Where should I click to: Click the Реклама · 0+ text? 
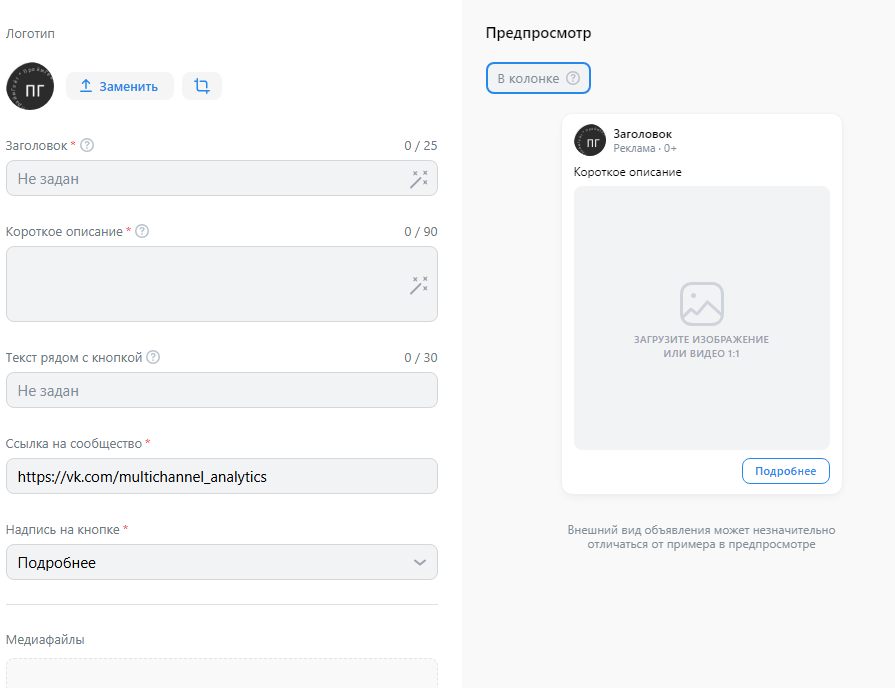(x=645, y=148)
